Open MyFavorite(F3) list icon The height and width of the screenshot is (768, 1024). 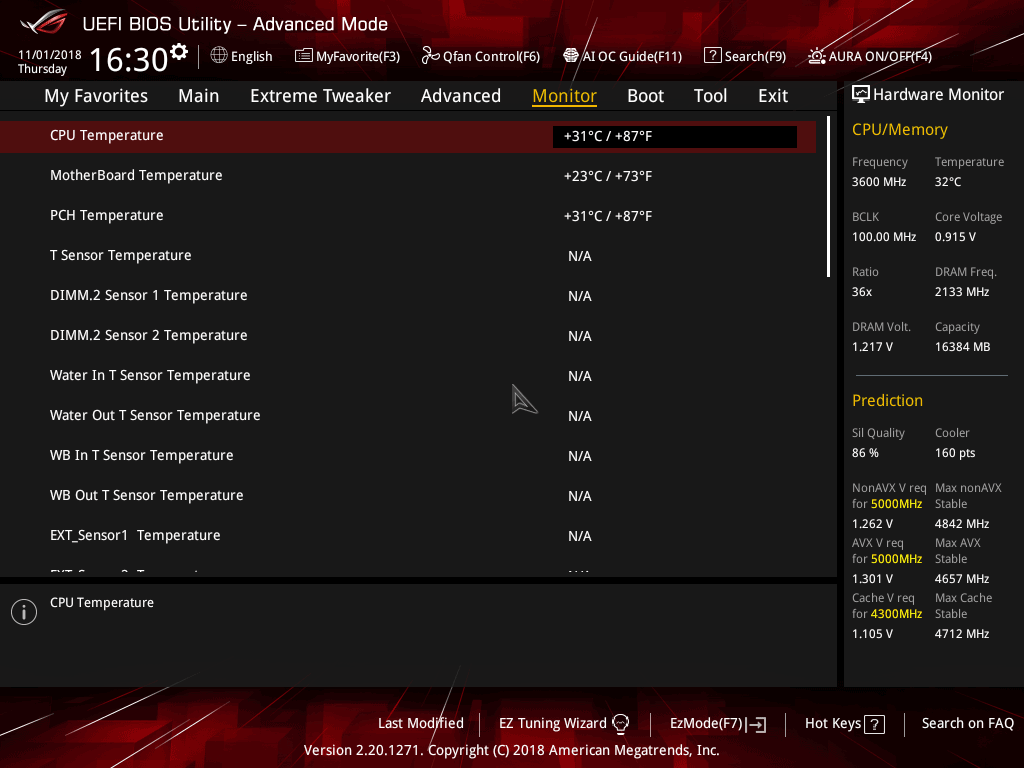pyautogui.click(x=304, y=56)
